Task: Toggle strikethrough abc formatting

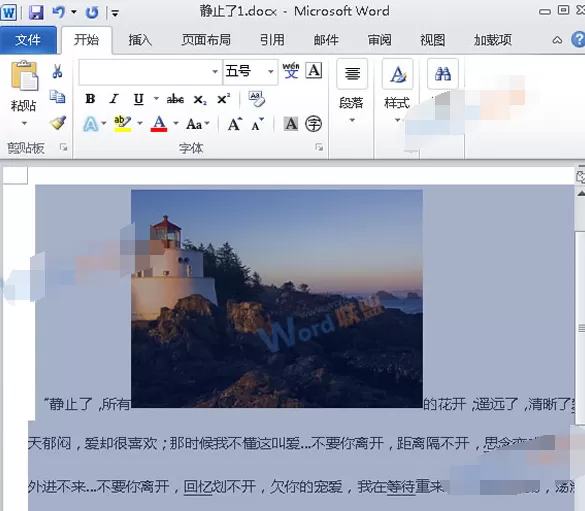Action: click(x=175, y=99)
